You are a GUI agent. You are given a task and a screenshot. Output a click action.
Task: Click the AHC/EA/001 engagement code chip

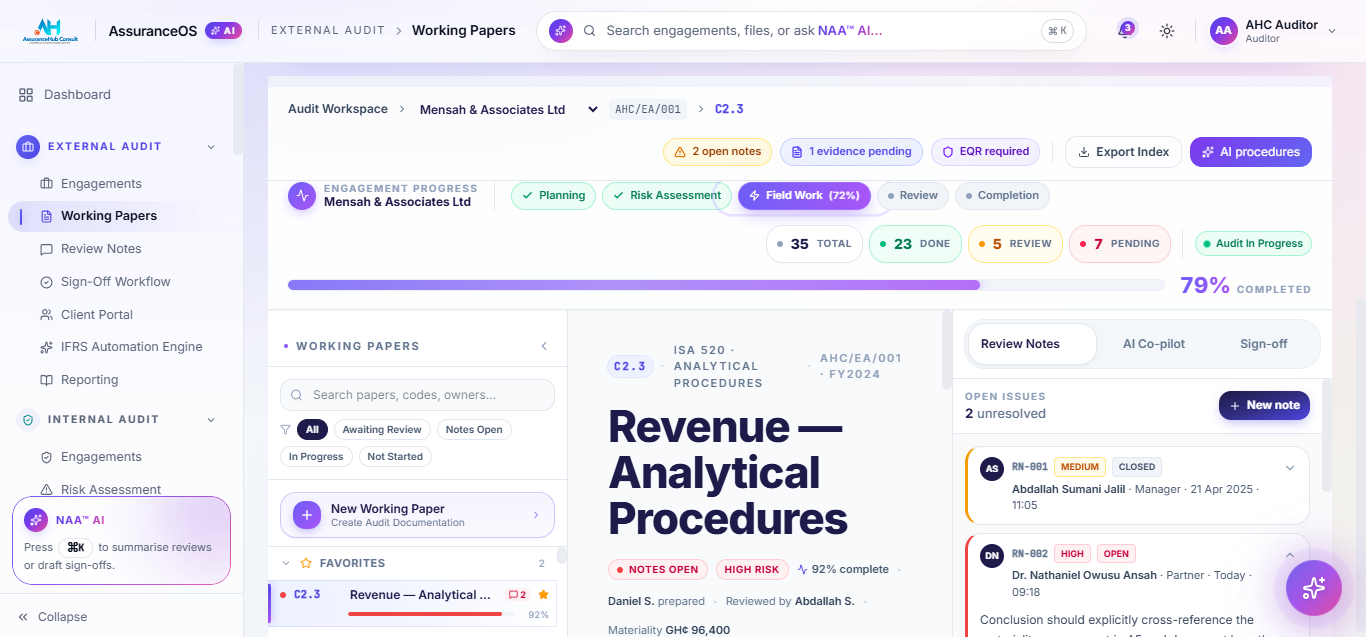point(648,110)
